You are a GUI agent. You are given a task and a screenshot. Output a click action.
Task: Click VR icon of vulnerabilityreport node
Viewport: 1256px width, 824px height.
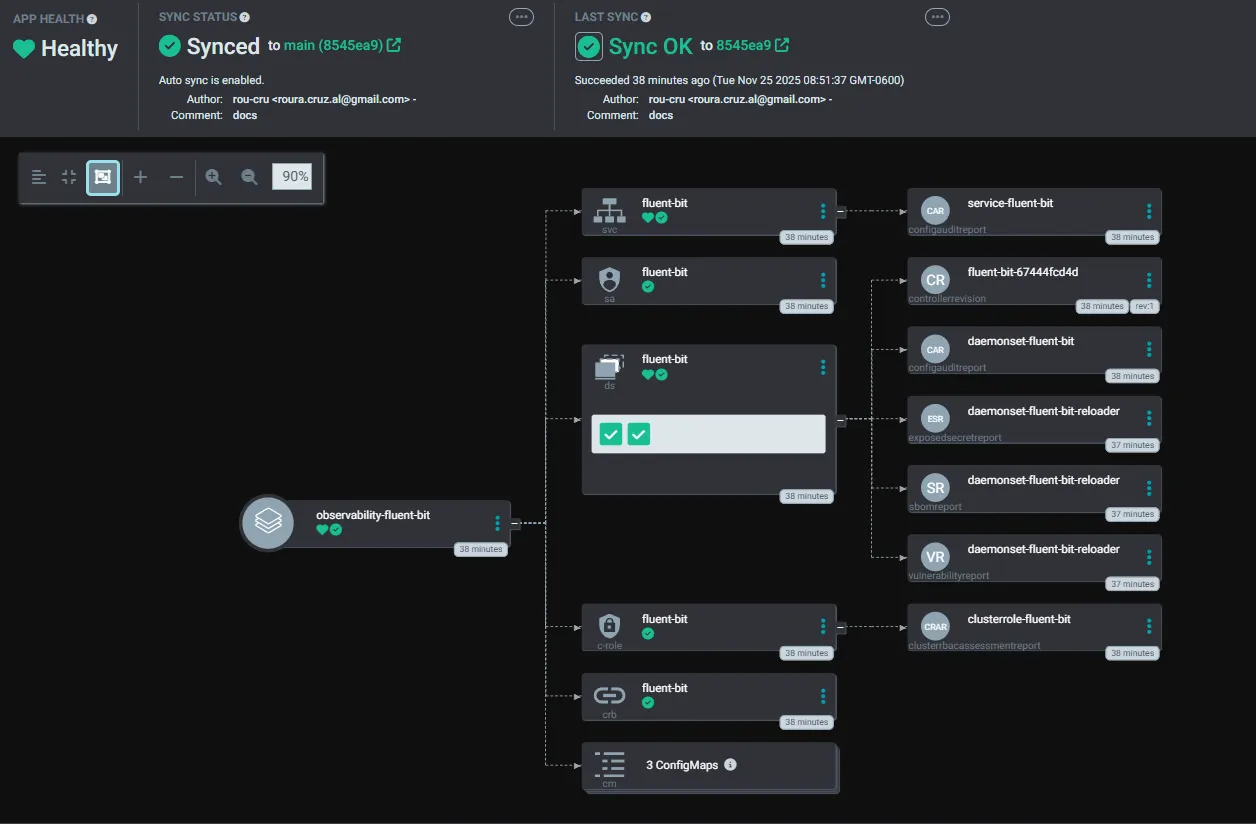tap(935, 557)
